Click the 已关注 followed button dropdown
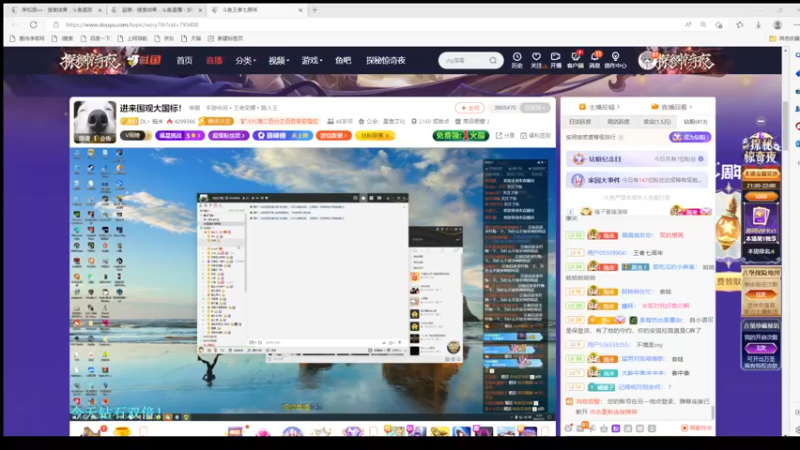The width and height of the screenshot is (800, 450). pos(535,108)
